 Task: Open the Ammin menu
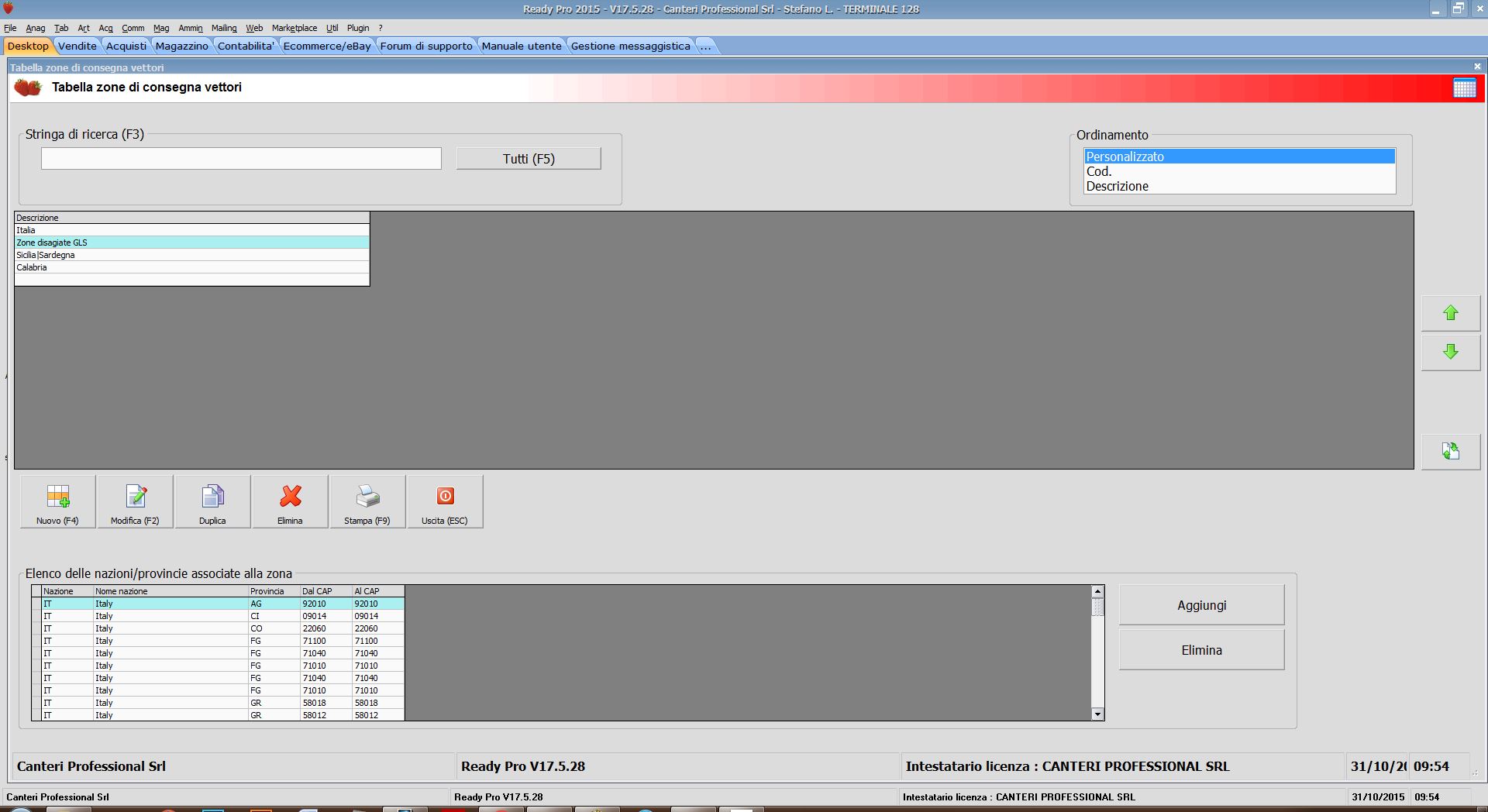(x=191, y=28)
